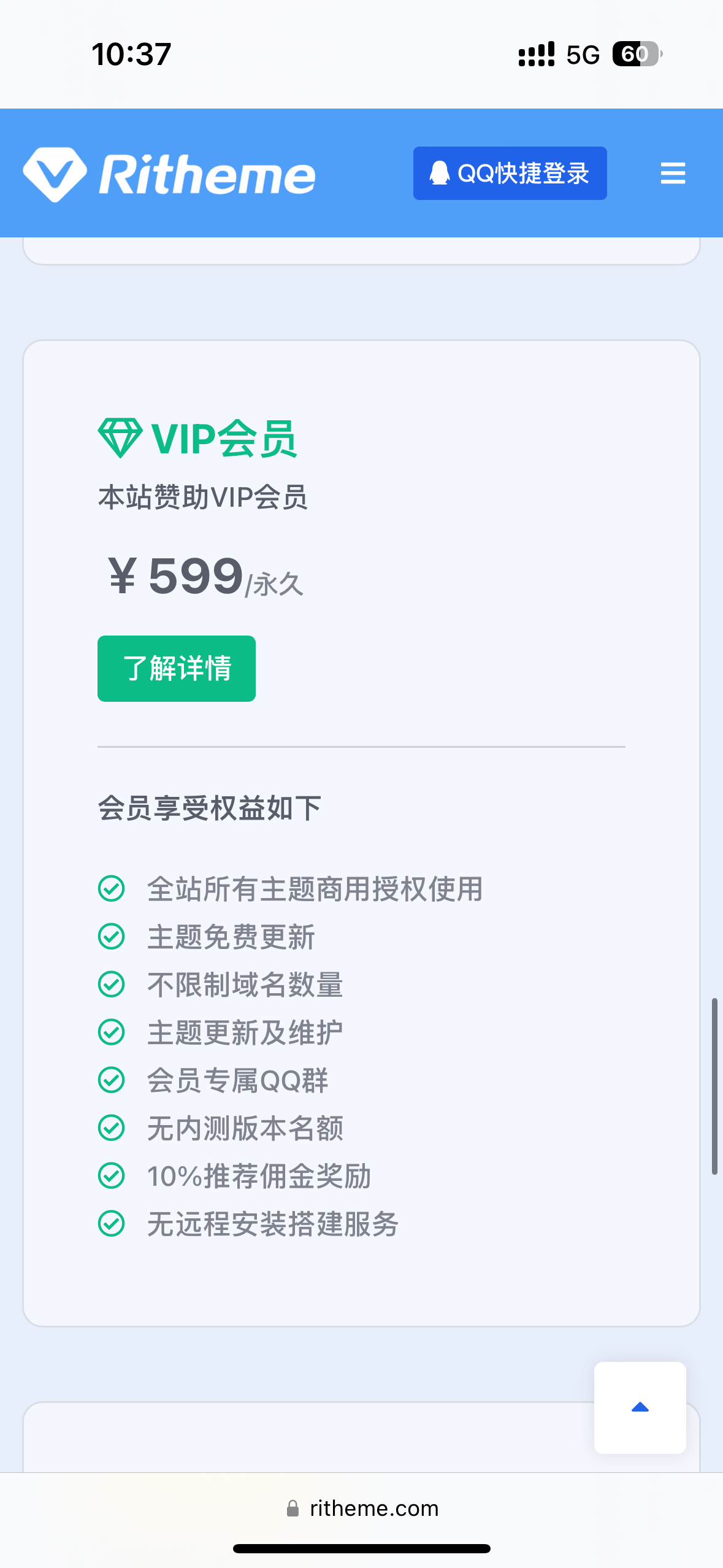723x1568 pixels.
Task: Click the check icon beside 10%推荐佣金奖励
Action: coord(112,1175)
